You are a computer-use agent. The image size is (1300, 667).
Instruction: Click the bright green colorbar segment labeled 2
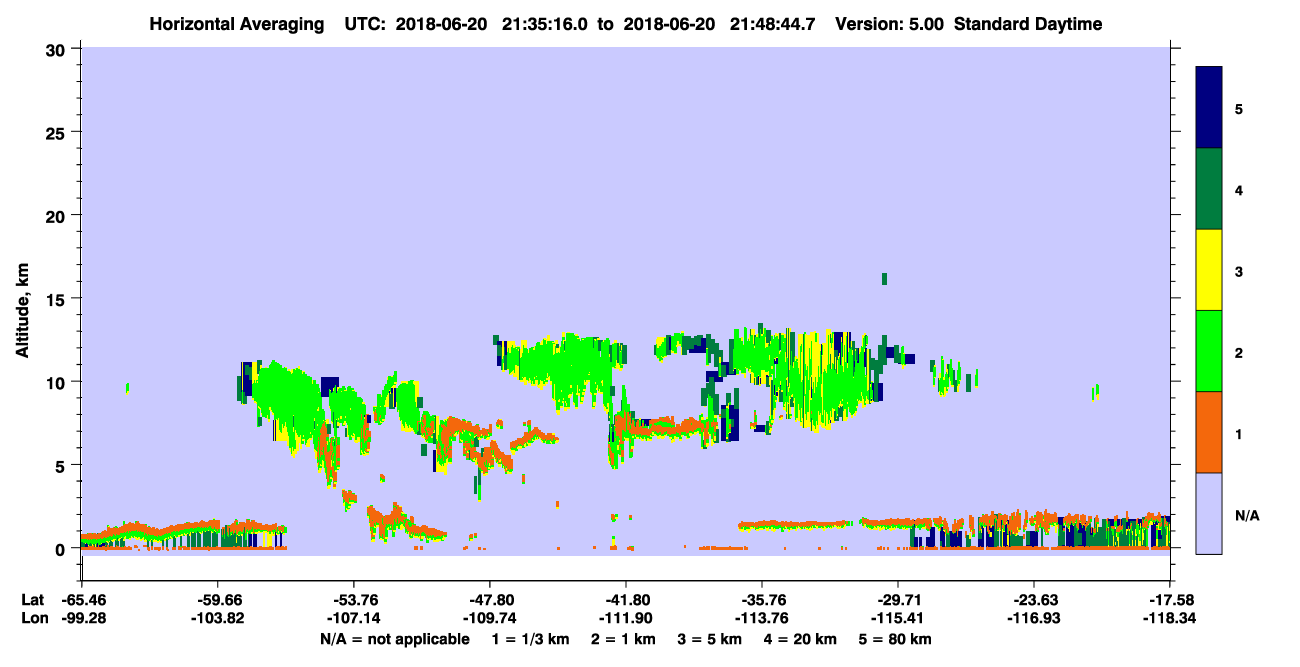(x=1209, y=351)
